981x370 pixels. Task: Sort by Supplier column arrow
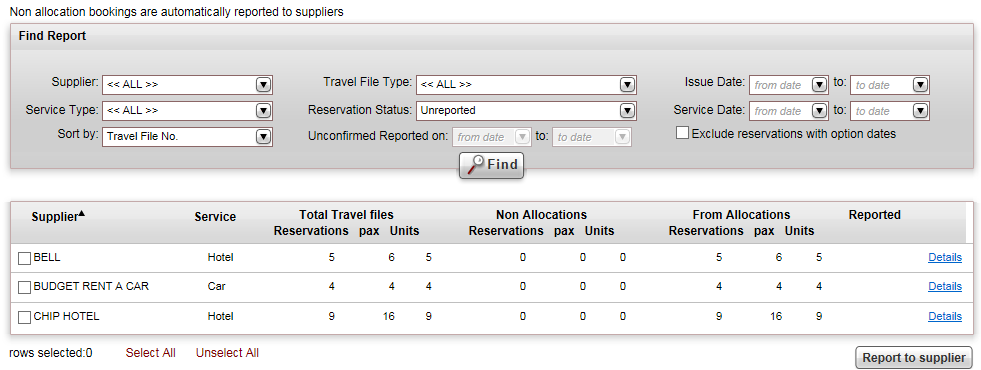81,213
